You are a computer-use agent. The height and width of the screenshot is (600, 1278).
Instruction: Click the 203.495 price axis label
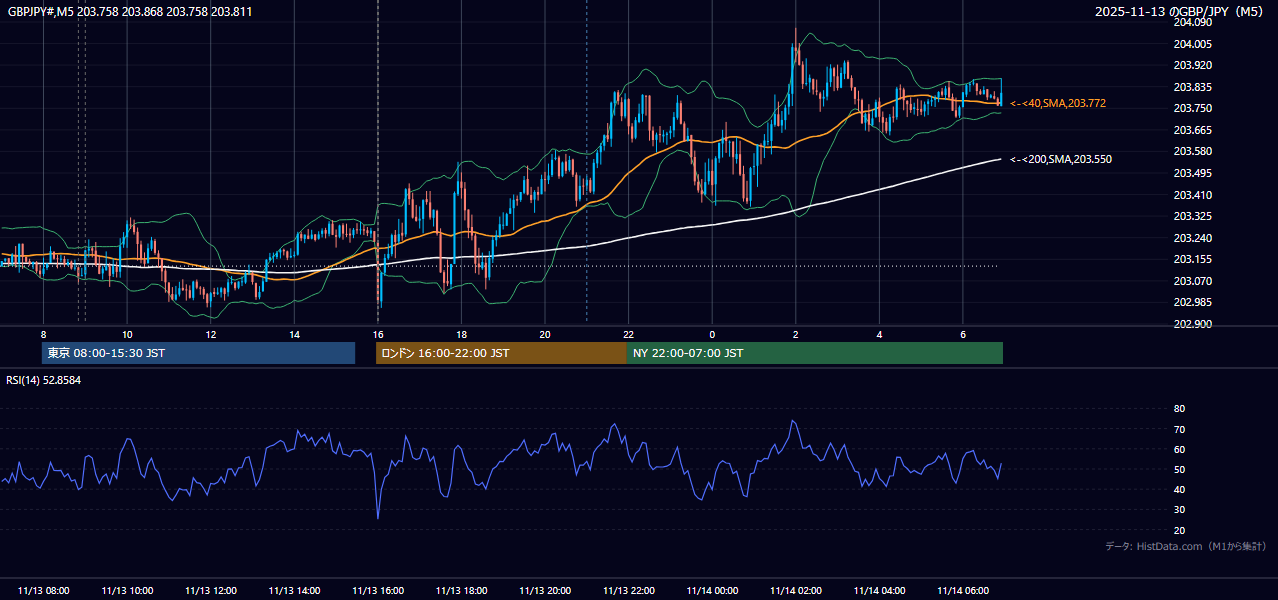click(x=1192, y=173)
